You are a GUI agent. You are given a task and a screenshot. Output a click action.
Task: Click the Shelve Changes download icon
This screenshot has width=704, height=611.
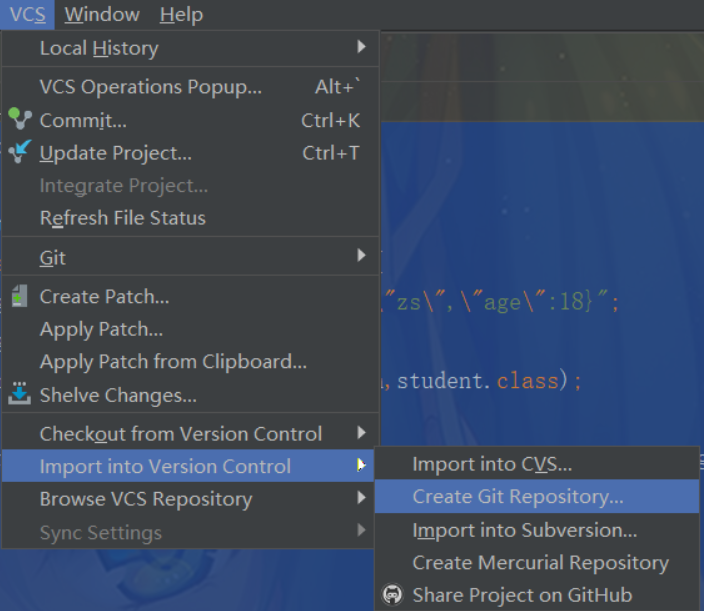pyautogui.click(x=20, y=394)
